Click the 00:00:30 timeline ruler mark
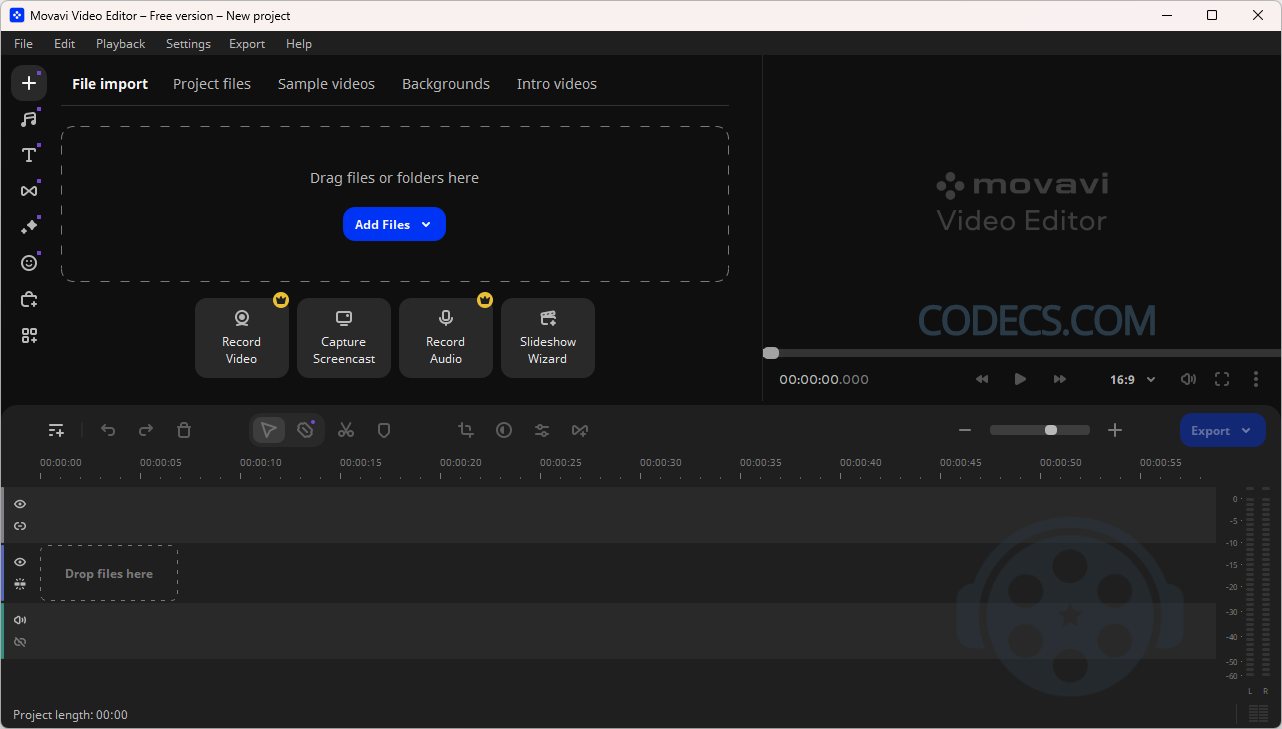Image resolution: width=1282 pixels, height=729 pixels. tap(661, 463)
